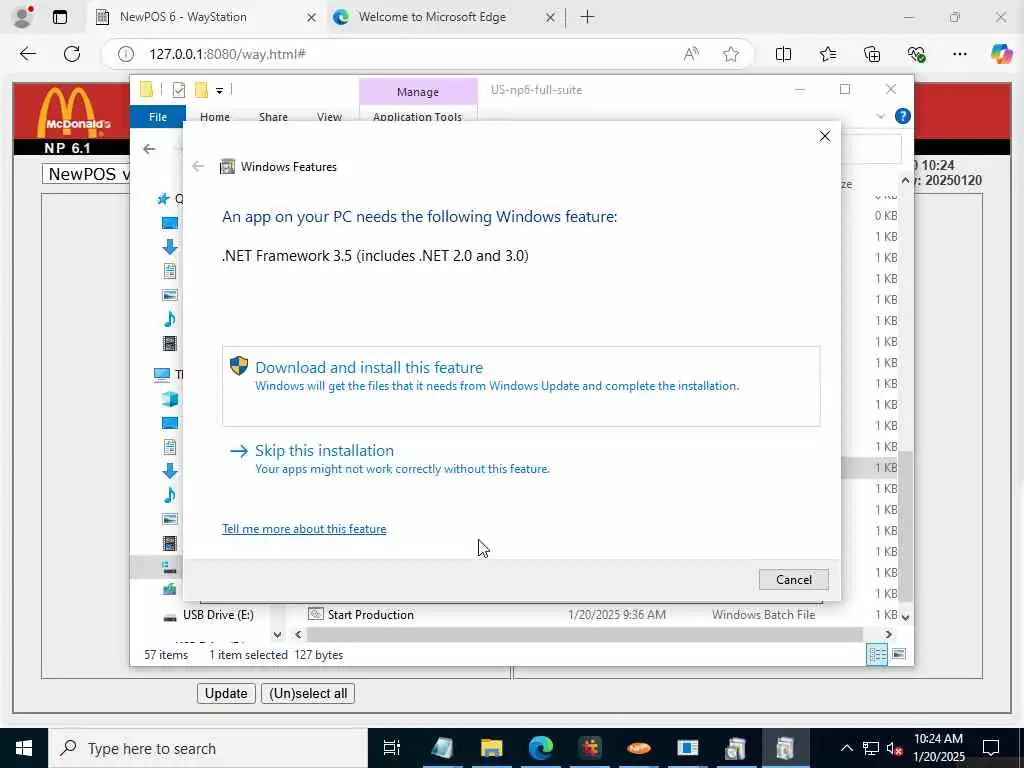Click Download and install this feature

(521, 386)
